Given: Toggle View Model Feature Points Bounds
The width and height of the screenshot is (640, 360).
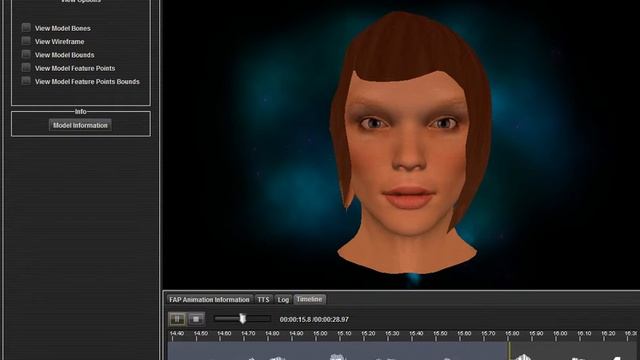Looking at the screenshot, I should (x=26, y=81).
